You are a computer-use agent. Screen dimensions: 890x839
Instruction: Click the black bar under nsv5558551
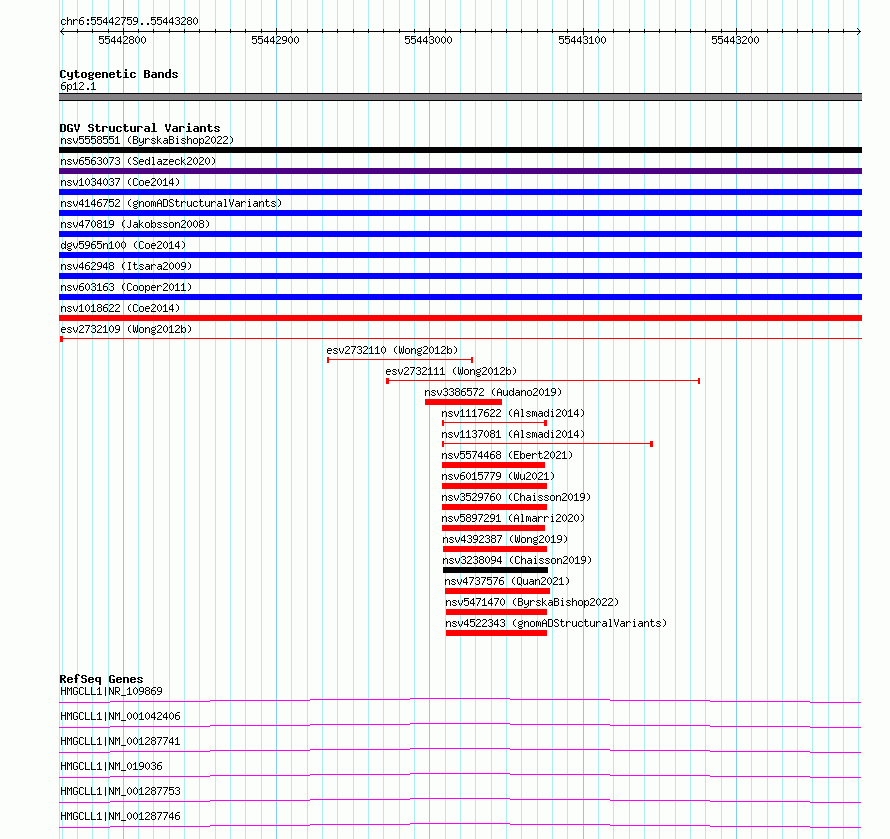coord(460,150)
